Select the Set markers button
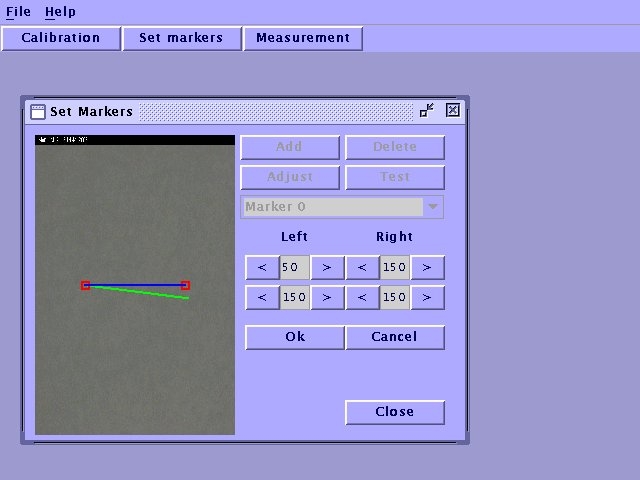Screen dimensions: 640x480 click(x=182, y=38)
